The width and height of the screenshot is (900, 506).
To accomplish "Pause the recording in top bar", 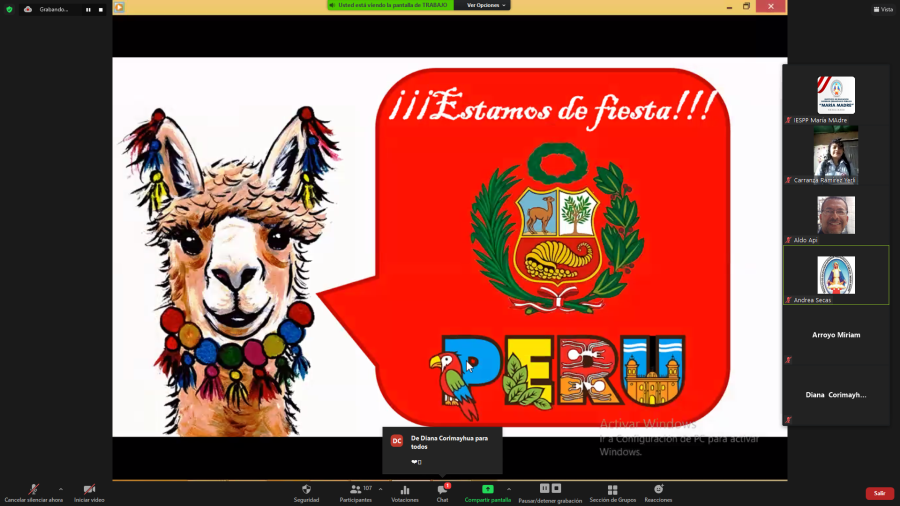I will pyautogui.click(x=87, y=9).
